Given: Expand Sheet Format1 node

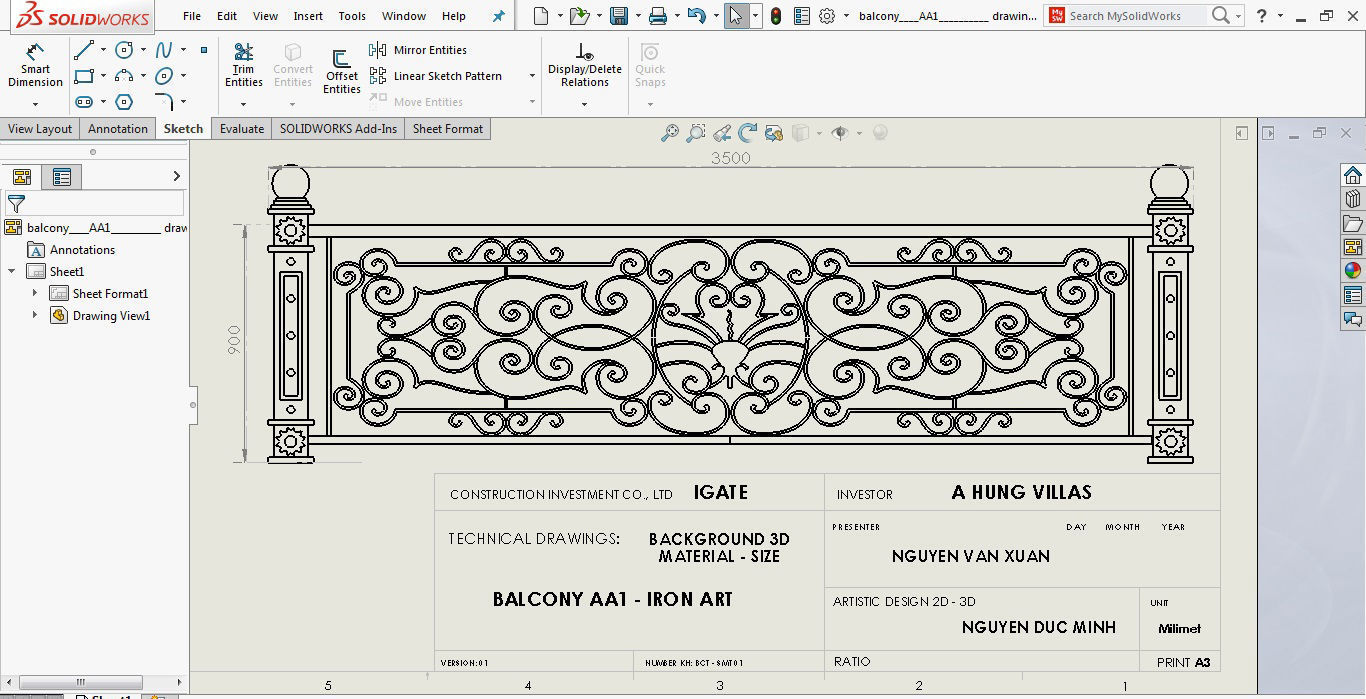Looking at the screenshot, I should 35,293.
